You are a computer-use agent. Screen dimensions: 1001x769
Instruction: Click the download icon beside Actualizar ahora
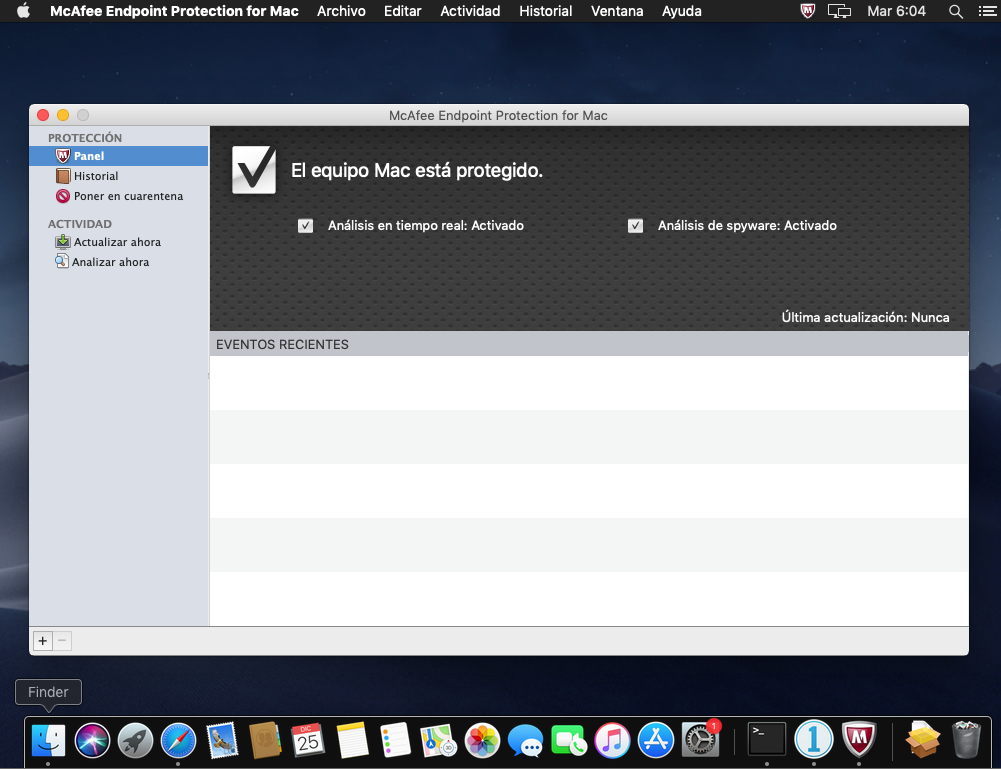(63, 242)
